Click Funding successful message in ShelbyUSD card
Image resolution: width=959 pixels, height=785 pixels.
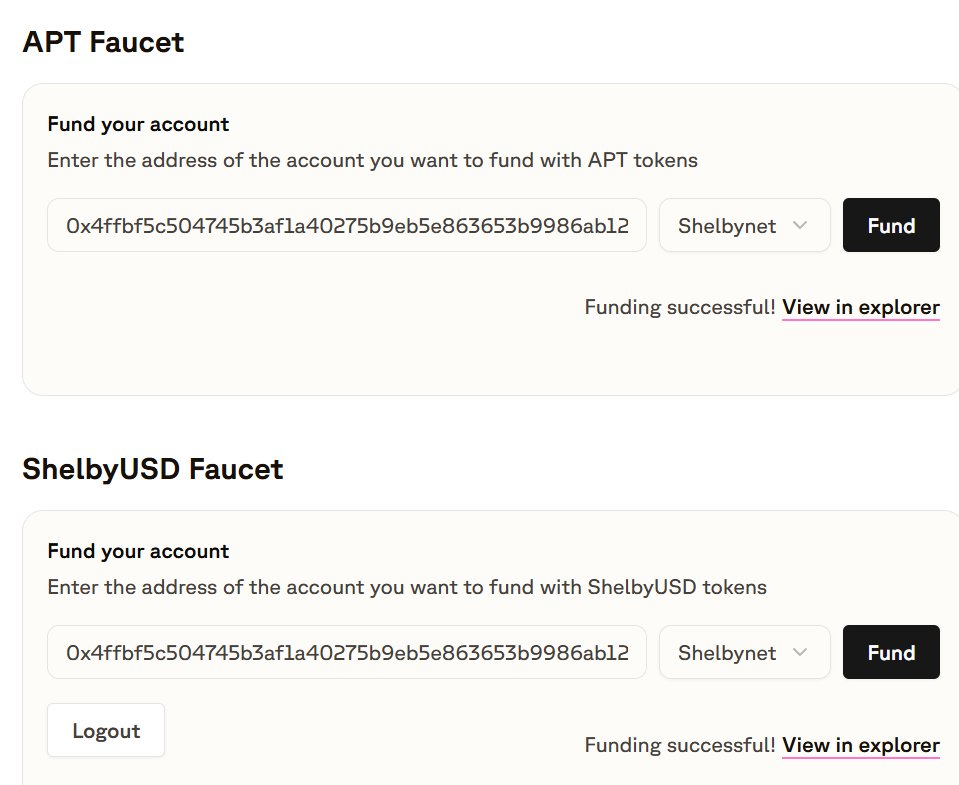(x=679, y=745)
